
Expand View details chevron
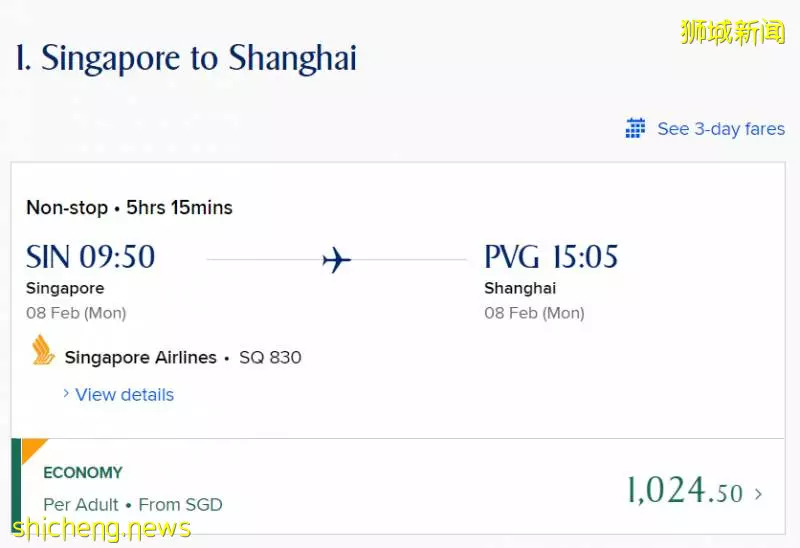(x=66, y=393)
